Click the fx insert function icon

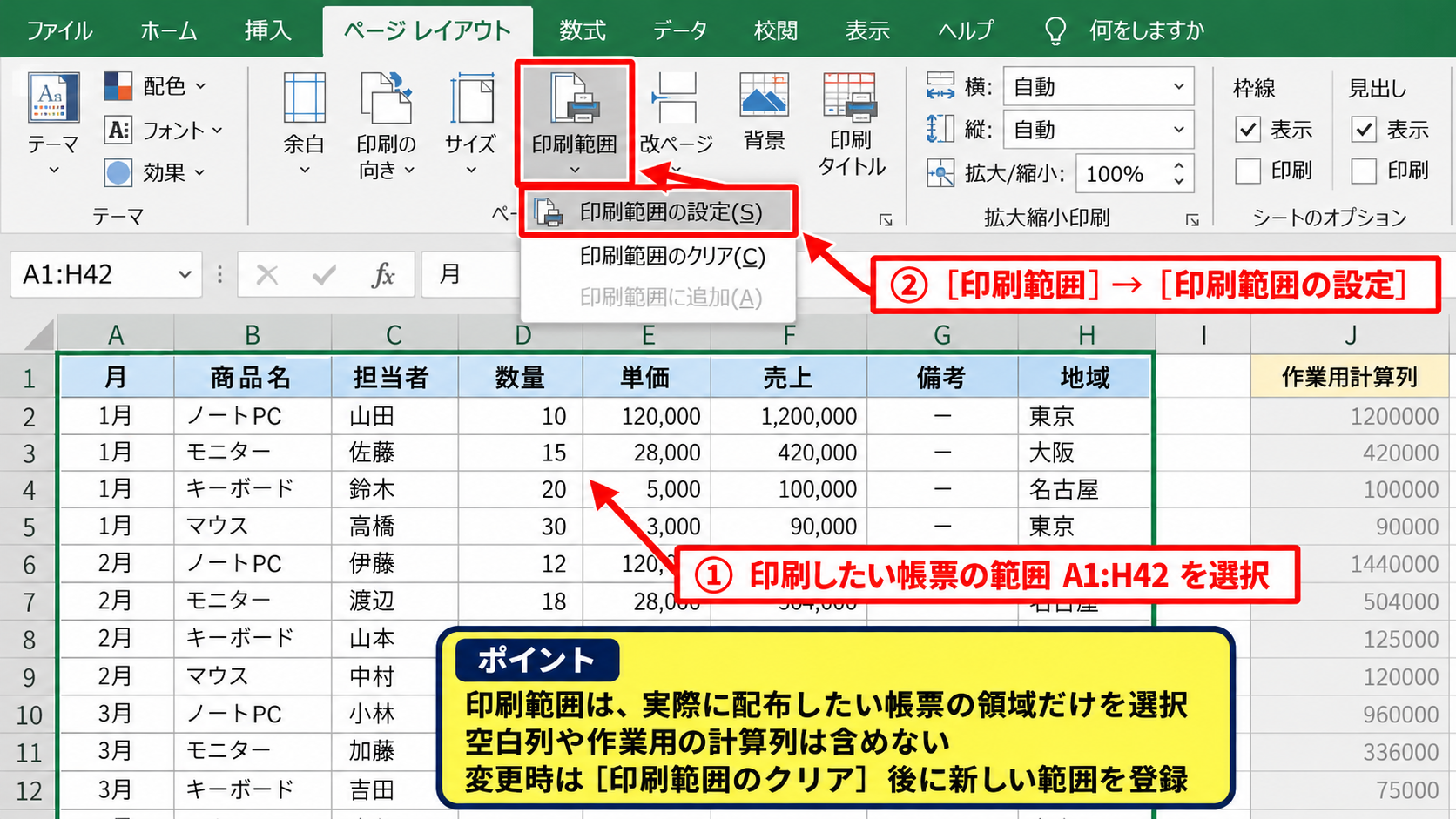[383, 275]
